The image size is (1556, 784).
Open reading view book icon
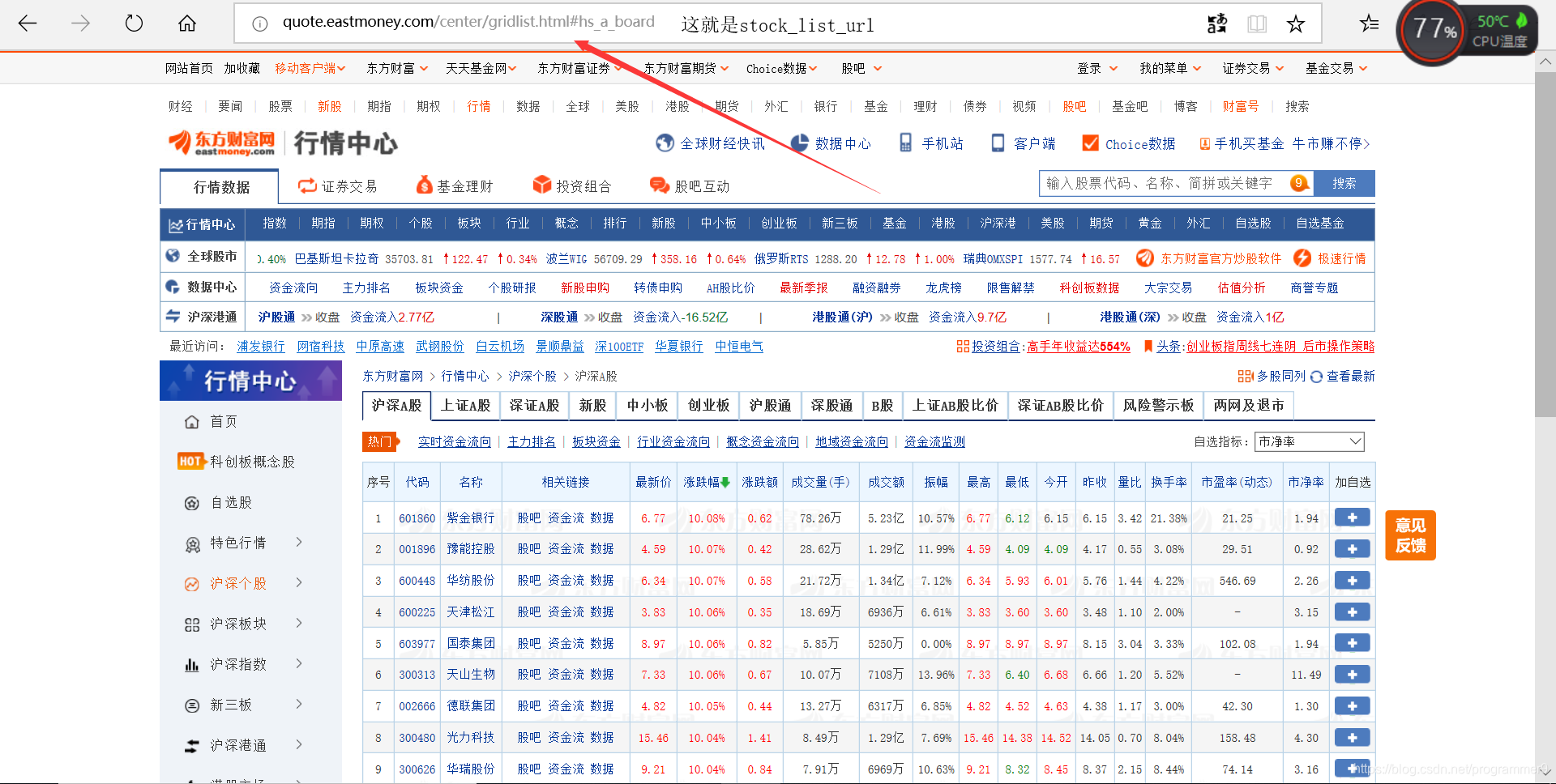pos(1257,24)
